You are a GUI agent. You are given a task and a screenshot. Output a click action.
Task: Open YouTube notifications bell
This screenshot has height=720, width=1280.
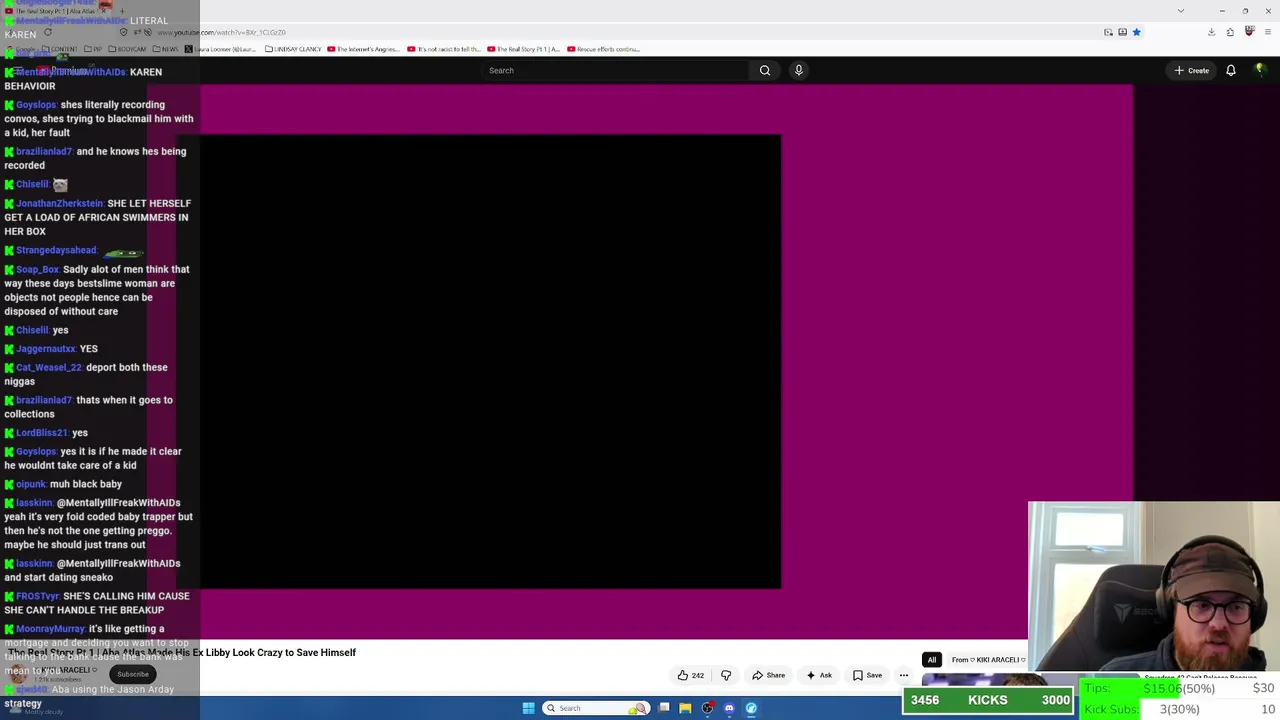[x=1231, y=70]
